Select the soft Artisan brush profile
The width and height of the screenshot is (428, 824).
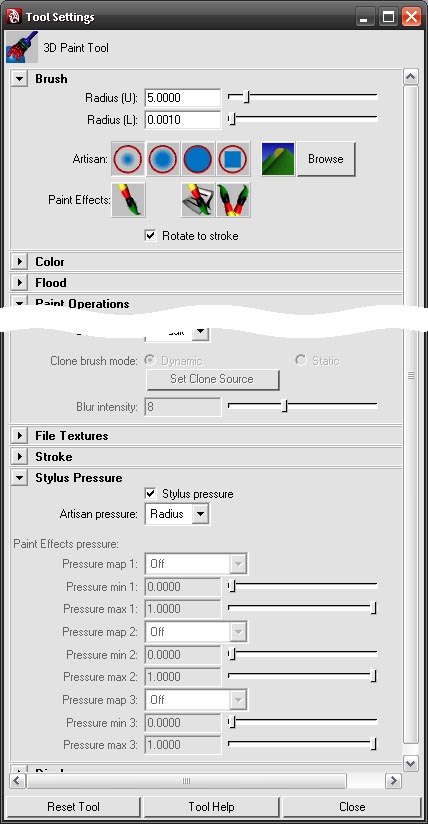point(163,159)
